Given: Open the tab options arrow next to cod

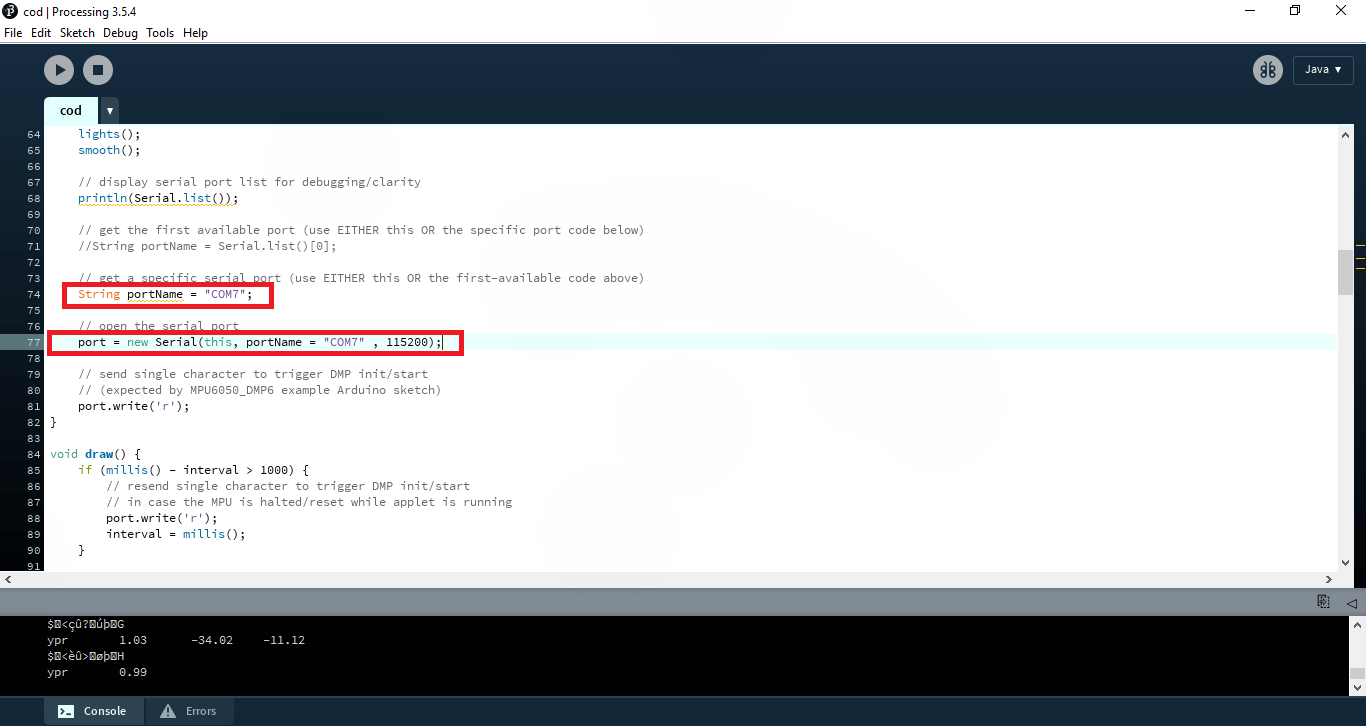Looking at the screenshot, I should [x=109, y=111].
